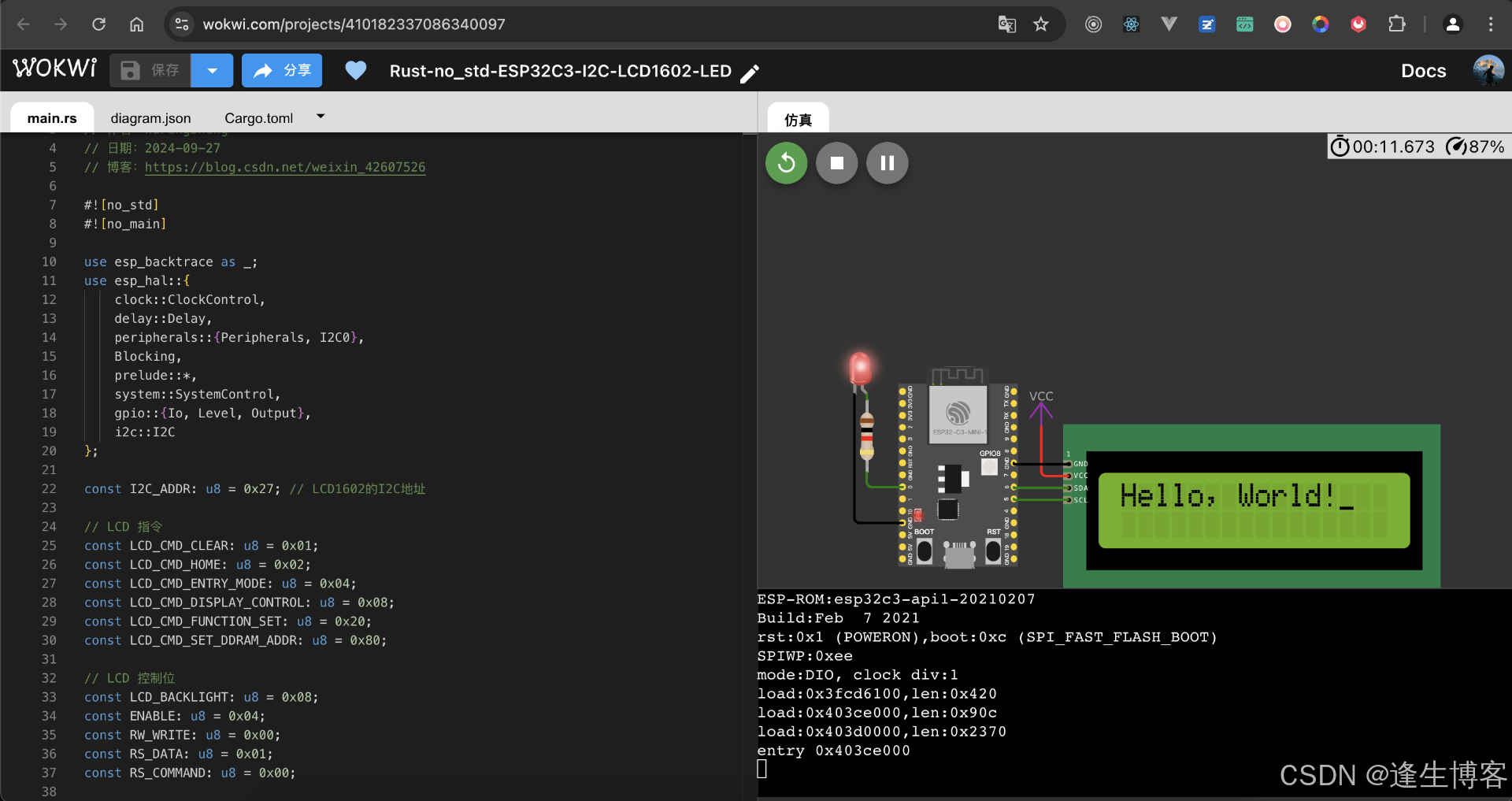
Task: Switch to the Cargo.toml tab
Action: (x=258, y=118)
